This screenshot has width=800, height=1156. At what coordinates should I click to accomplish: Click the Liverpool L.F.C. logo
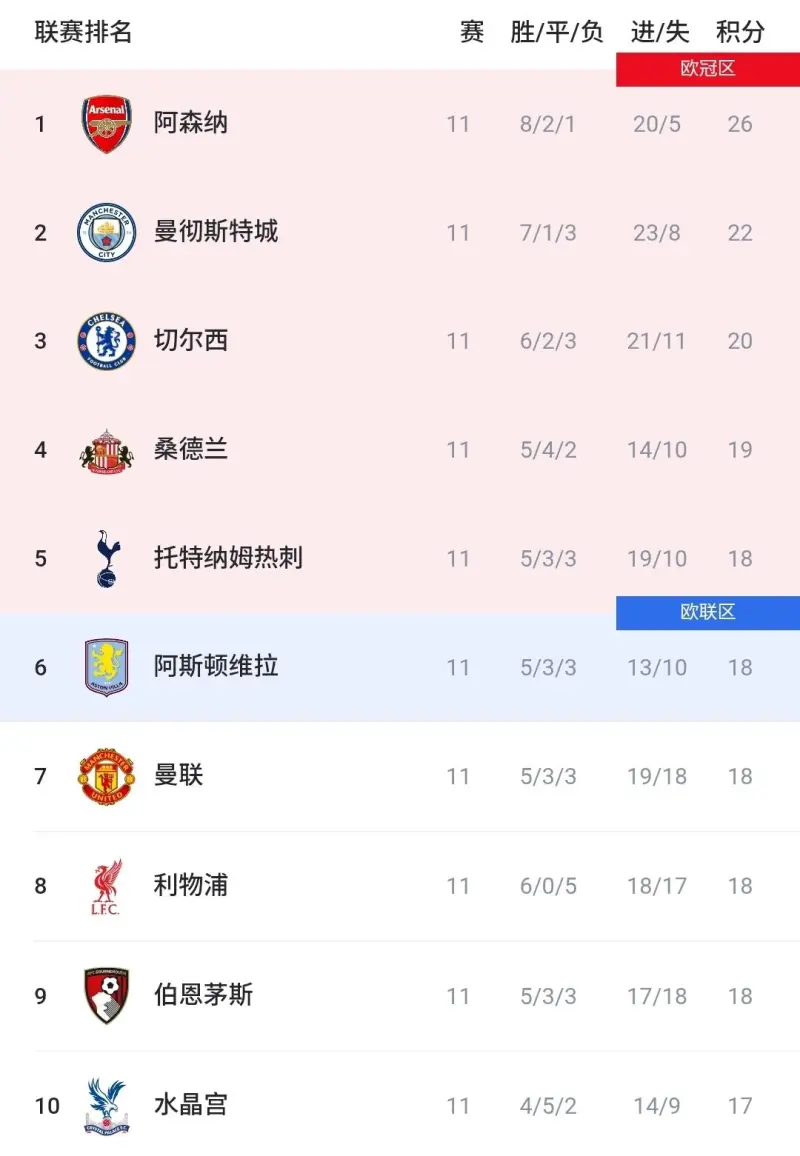tap(106, 886)
